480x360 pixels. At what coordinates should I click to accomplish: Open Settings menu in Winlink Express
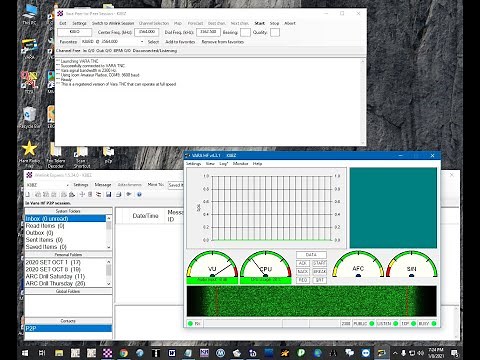81,185
